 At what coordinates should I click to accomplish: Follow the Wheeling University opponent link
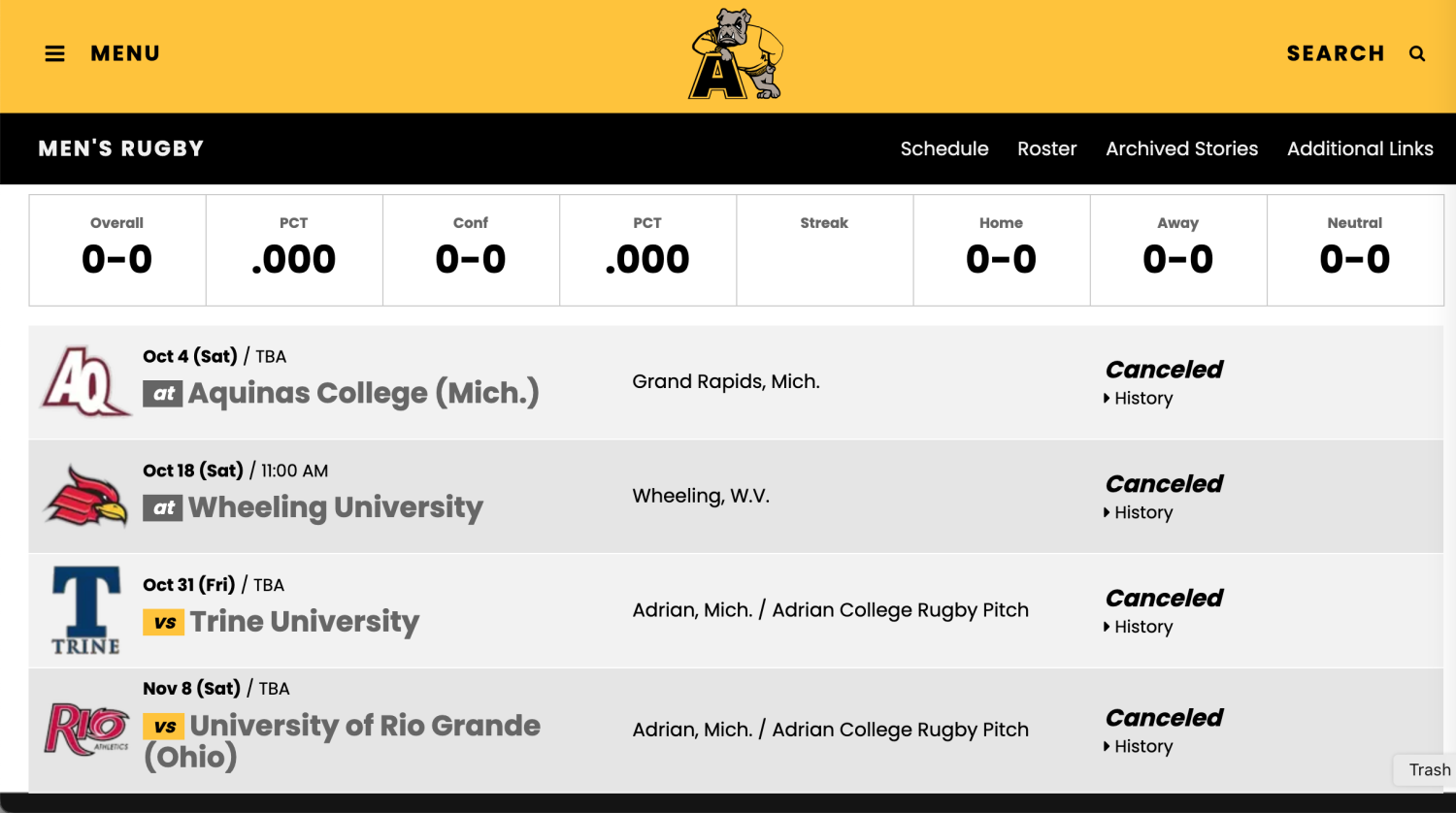pyautogui.click(x=335, y=507)
